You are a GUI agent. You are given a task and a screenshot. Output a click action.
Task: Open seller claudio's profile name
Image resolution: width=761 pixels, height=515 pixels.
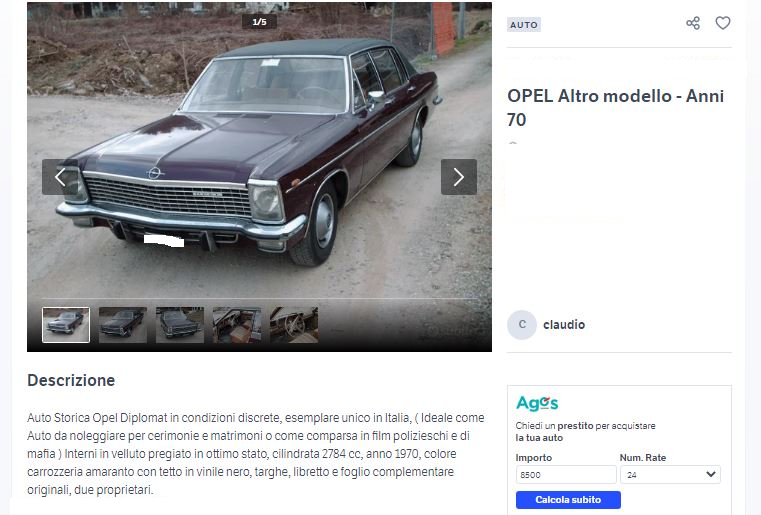(564, 325)
